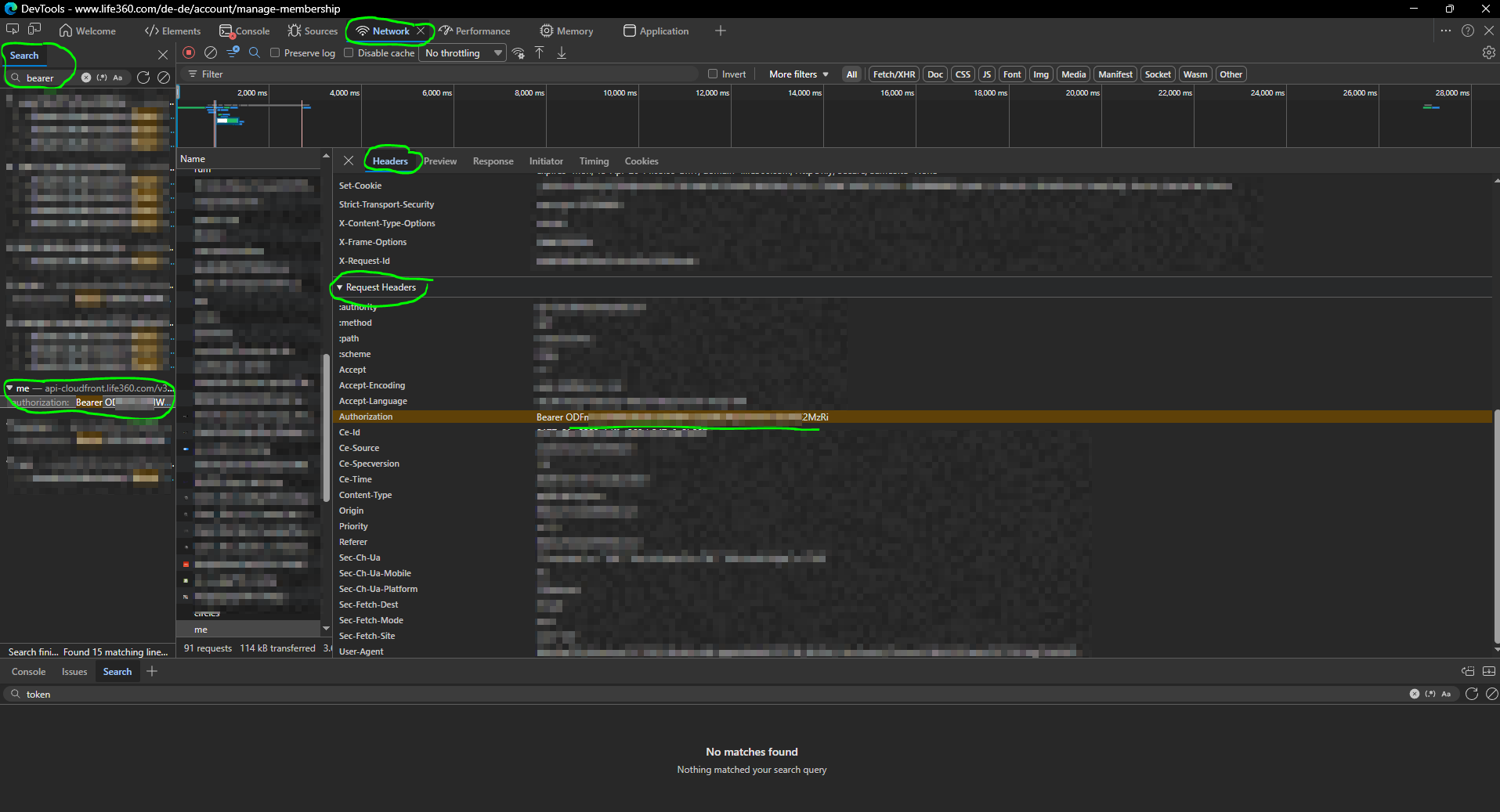The height and width of the screenshot is (812, 1500).
Task: Check the Disable cache option
Action: coord(349,53)
